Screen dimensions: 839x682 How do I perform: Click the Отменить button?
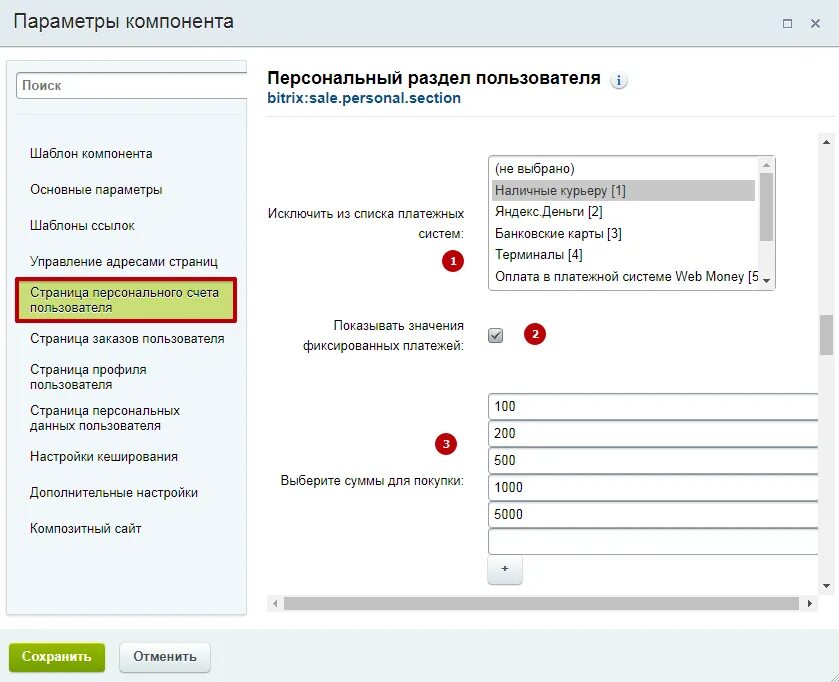(x=165, y=657)
